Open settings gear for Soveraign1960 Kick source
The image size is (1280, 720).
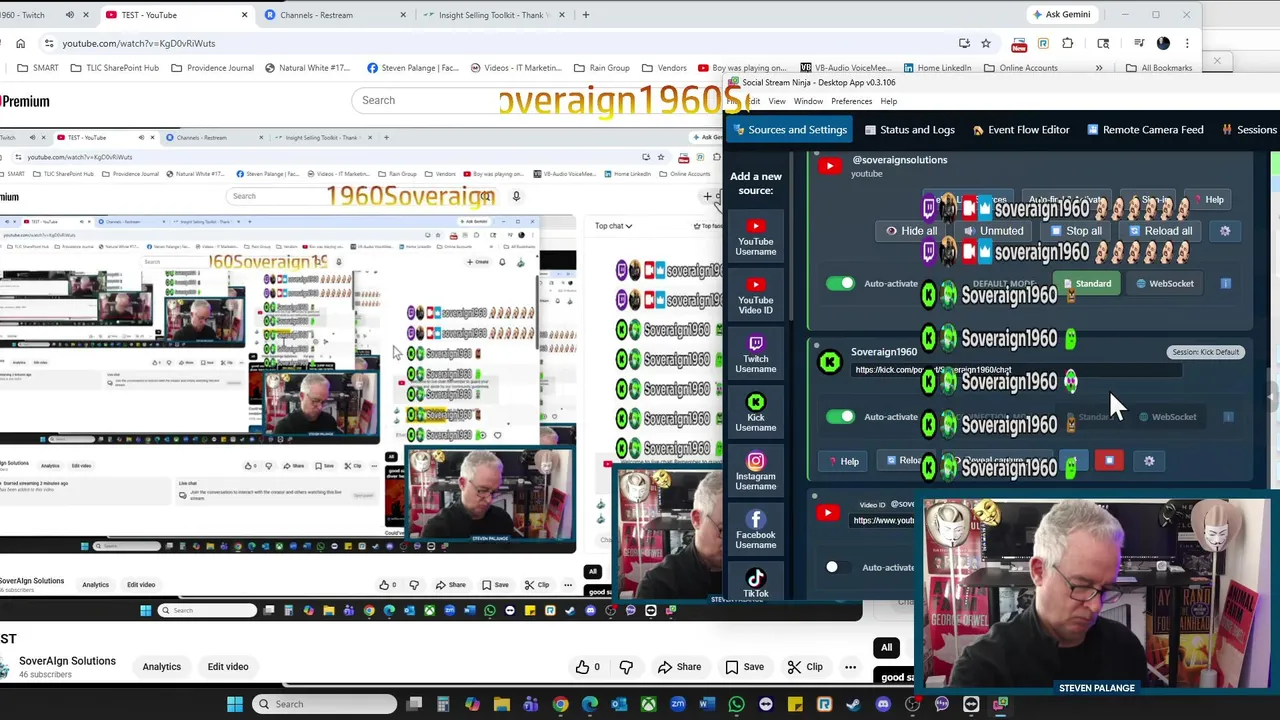click(1149, 461)
